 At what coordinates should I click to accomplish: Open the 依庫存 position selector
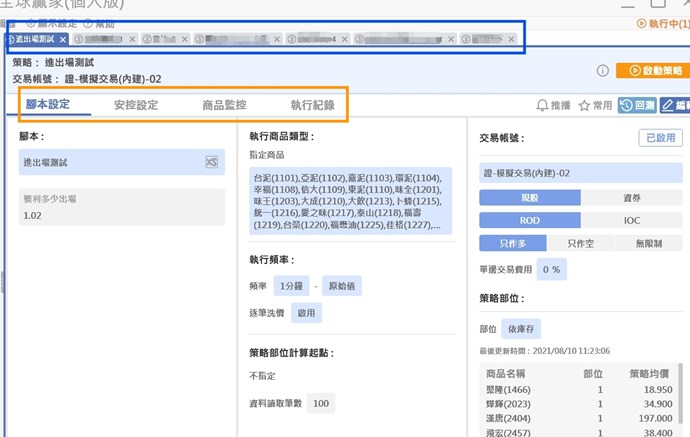click(520, 328)
